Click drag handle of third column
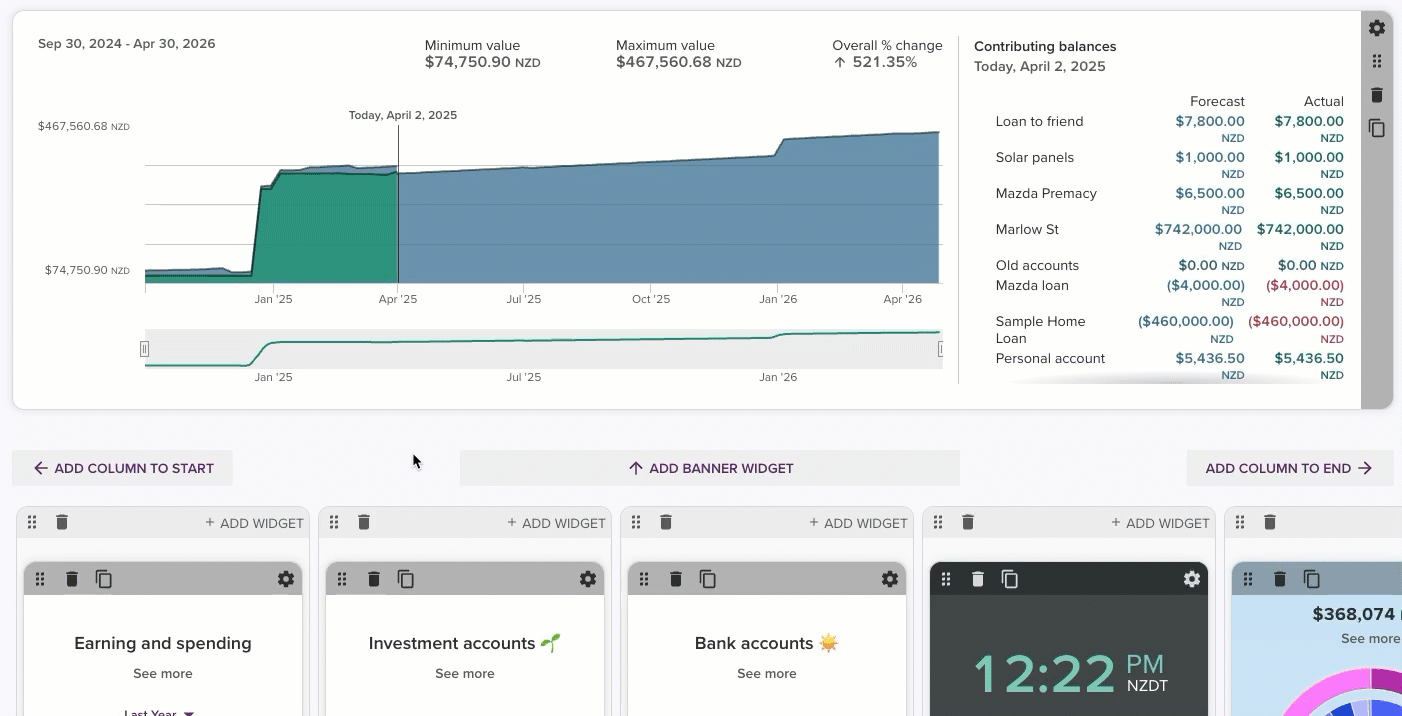The width and height of the screenshot is (1402, 716). tap(636, 522)
